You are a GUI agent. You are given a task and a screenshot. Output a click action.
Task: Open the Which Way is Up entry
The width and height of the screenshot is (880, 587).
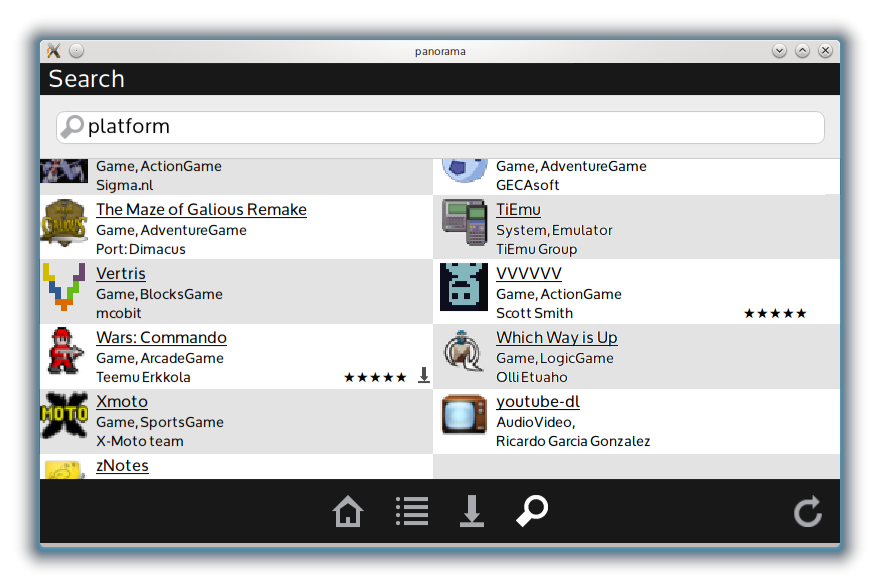pos(556,338)
